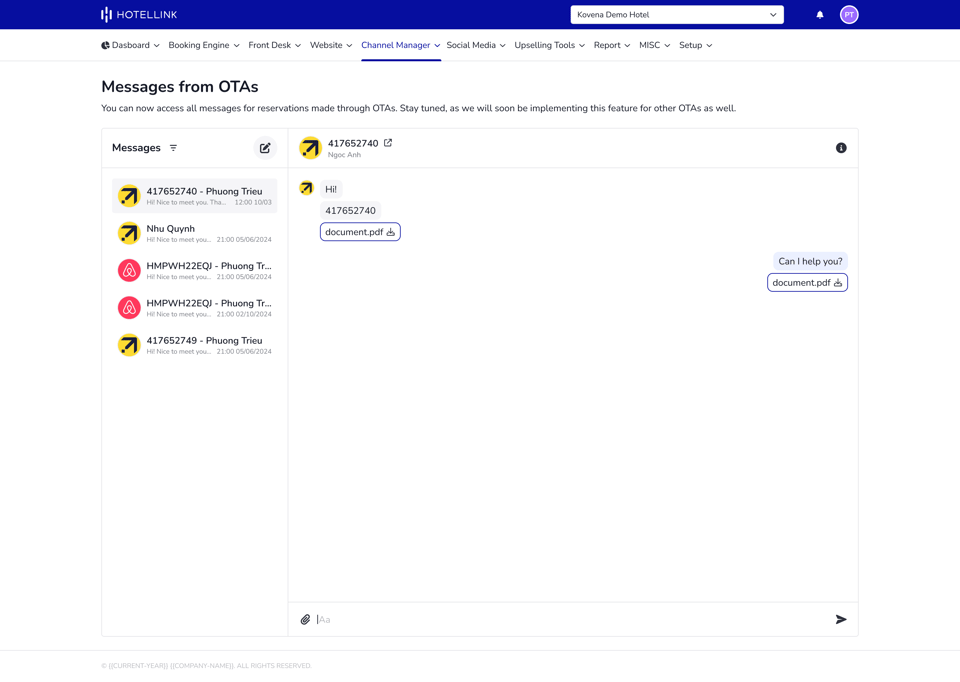
Task: Open reservation 417652740 in external link
Action: [x=388, y=143]
